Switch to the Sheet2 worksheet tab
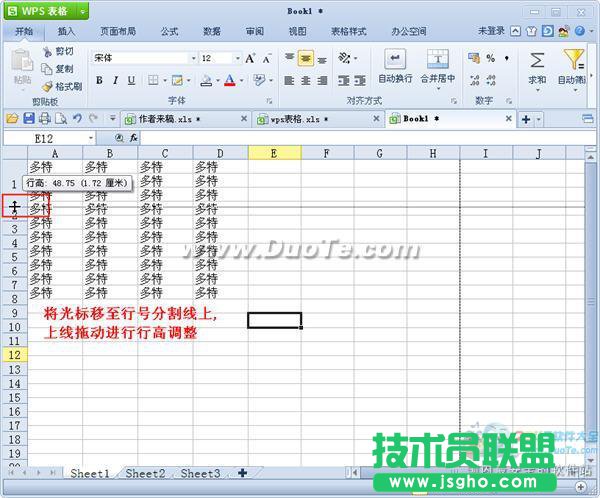The width and height of the screenshot is (600, 498). (x=144, y=473)
